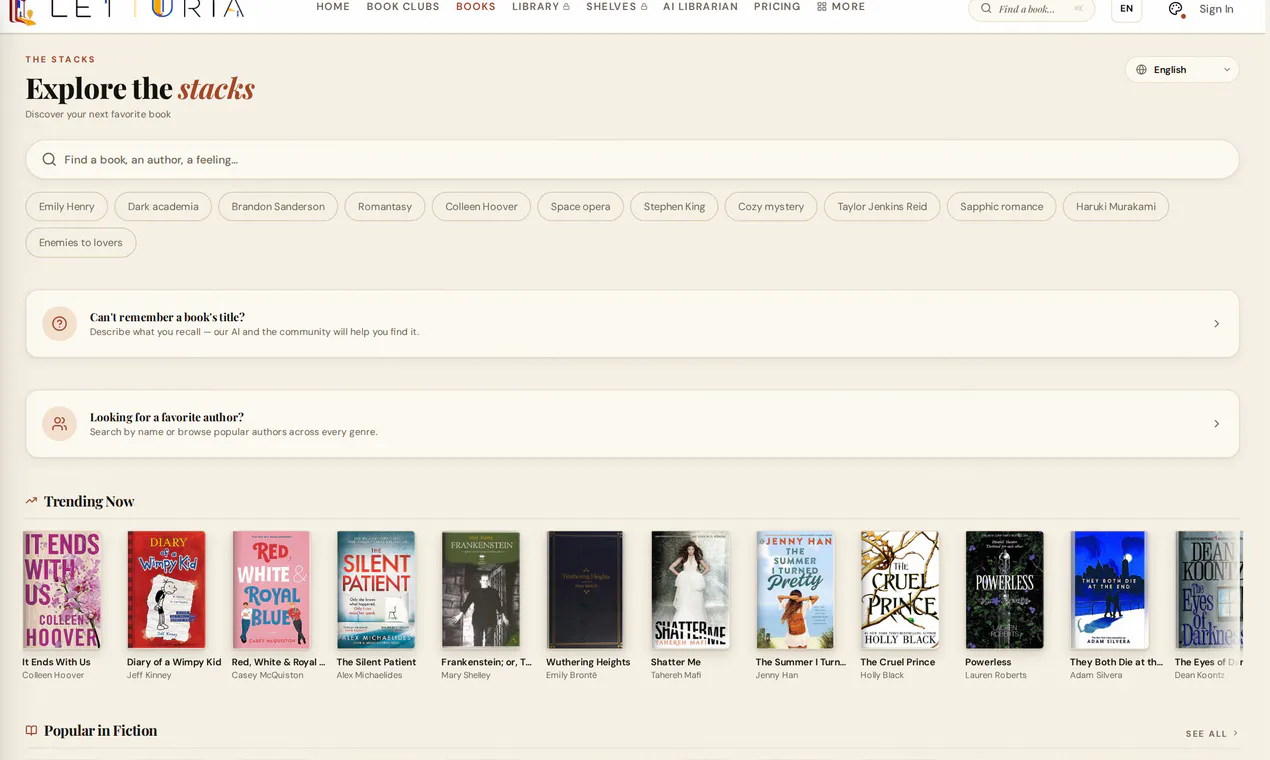Open the MORE menu
Viewport: 1270px width, 760px height.
841,7
